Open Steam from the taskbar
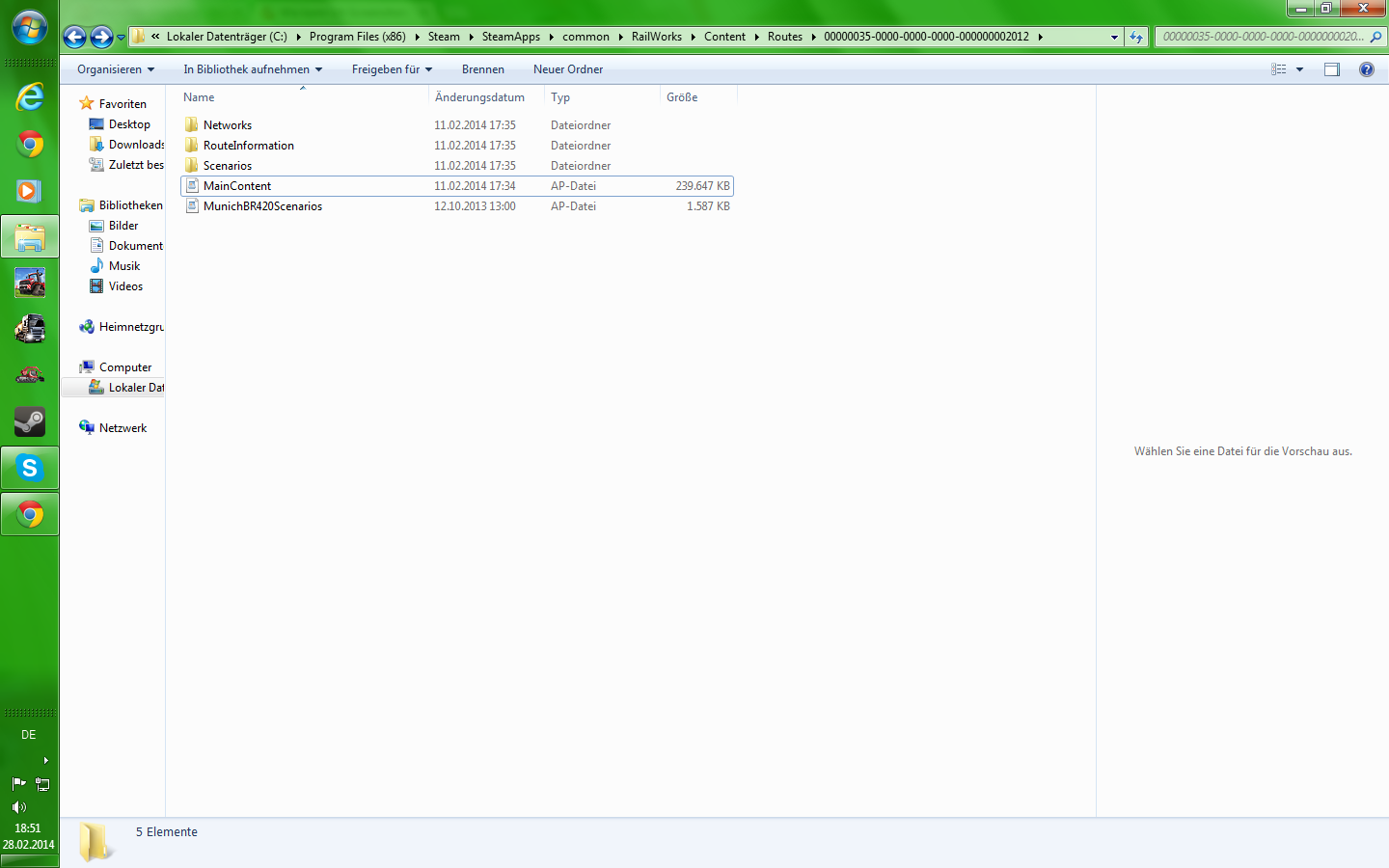Viewport: 1389px width, 868px height. [x=30, y=421]
